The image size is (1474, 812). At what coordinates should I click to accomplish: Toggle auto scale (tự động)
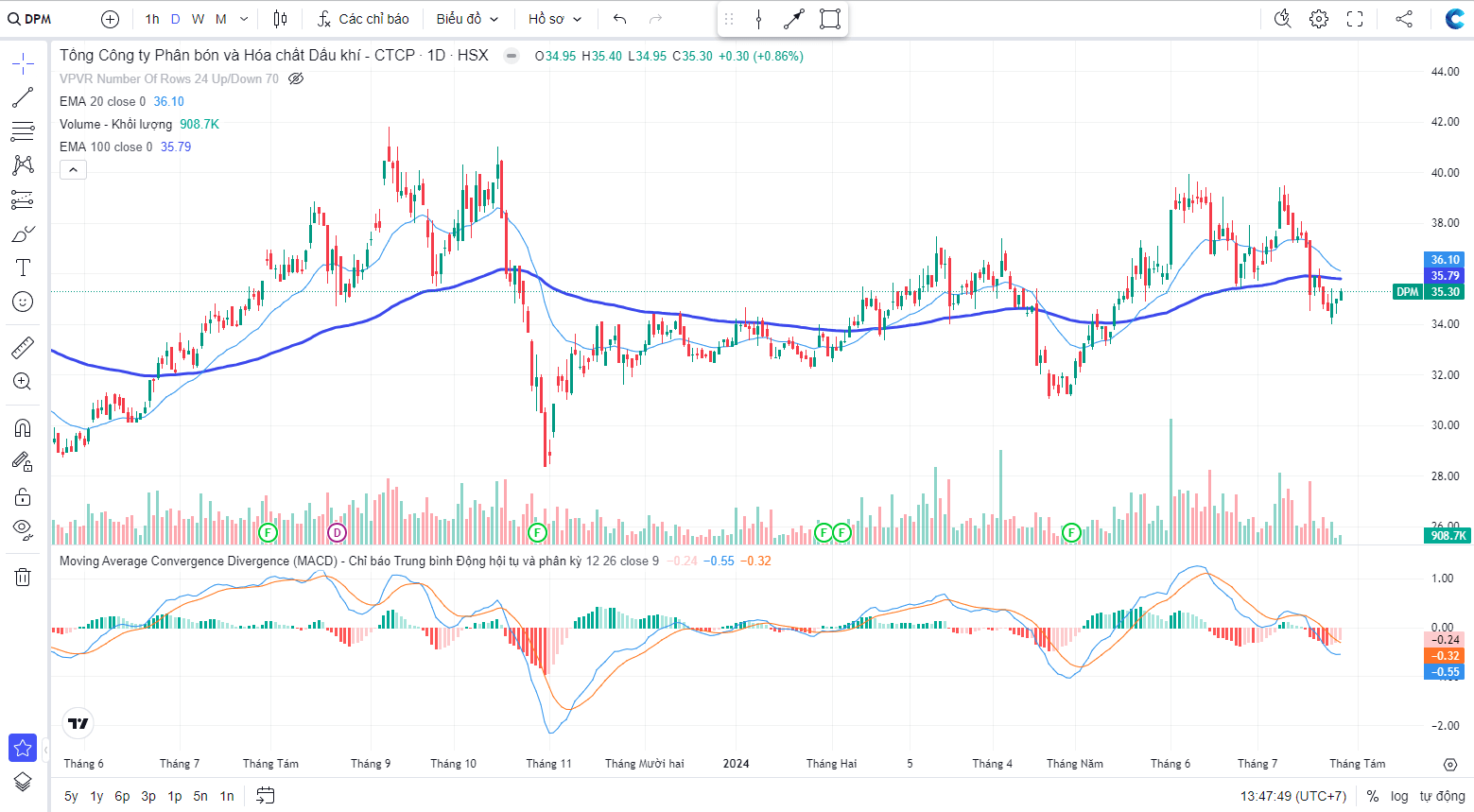click(1442, 796)
